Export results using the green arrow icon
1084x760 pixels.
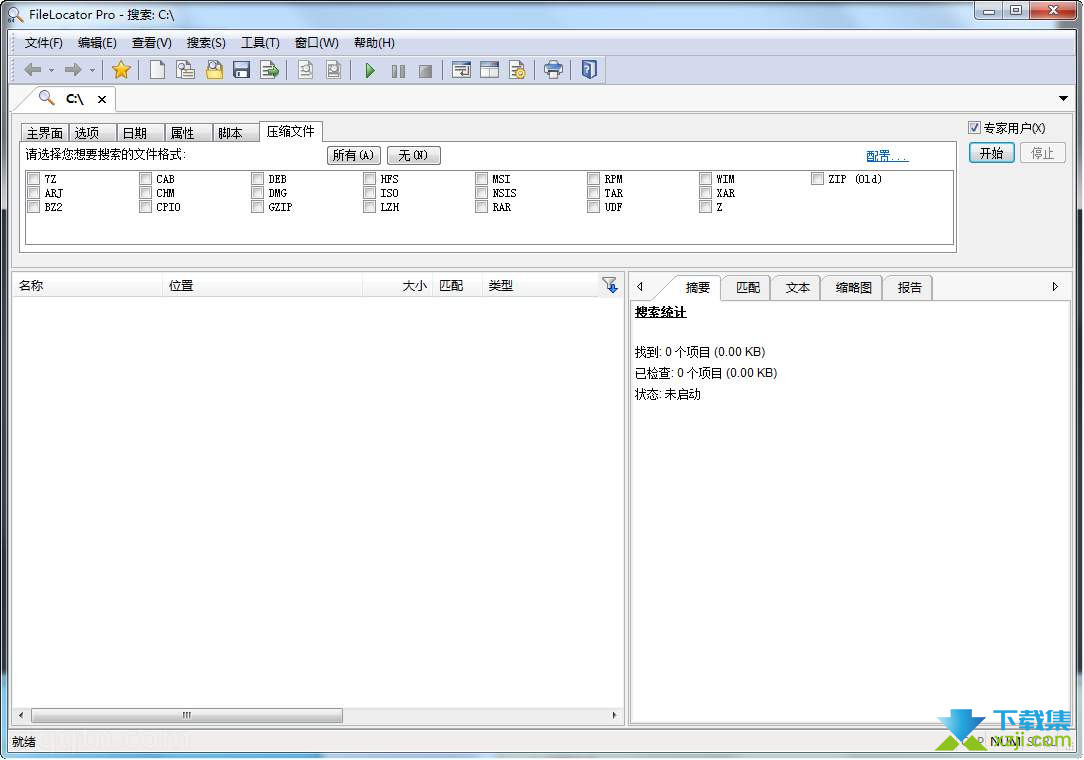pos(270,70)
